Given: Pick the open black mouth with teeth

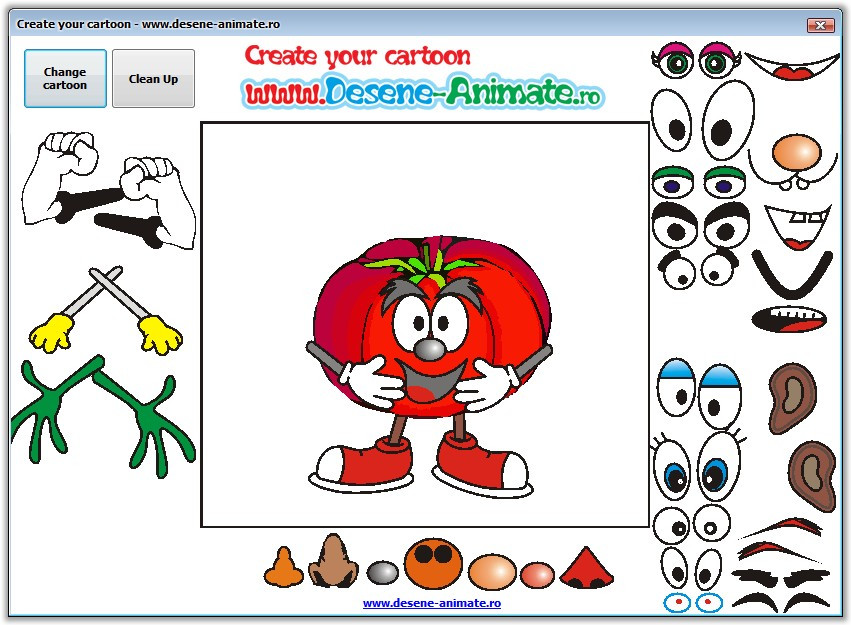Looking at the screenshot, I should 790,320.
